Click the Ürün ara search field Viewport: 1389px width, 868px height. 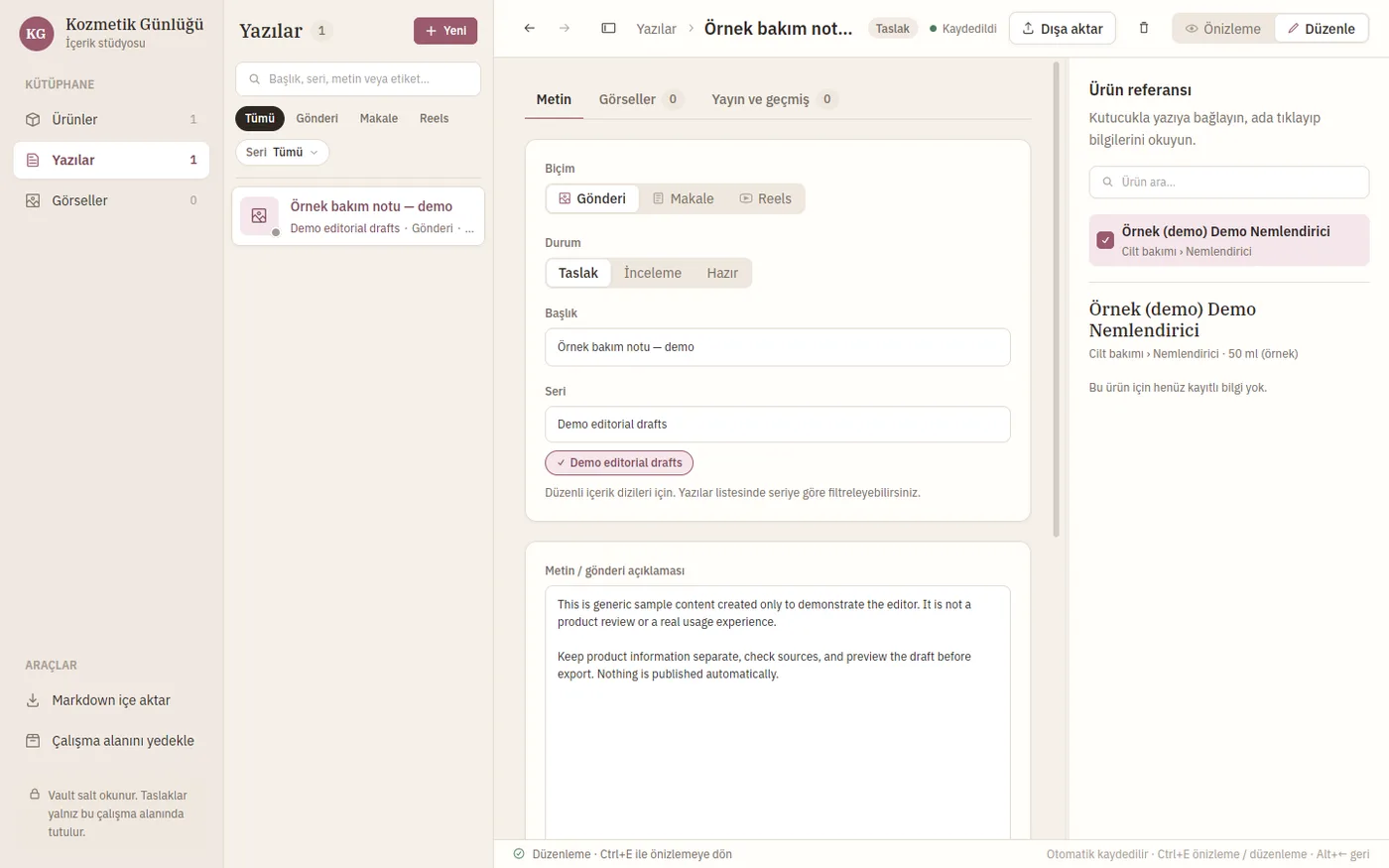click(x=1229, y=183)
